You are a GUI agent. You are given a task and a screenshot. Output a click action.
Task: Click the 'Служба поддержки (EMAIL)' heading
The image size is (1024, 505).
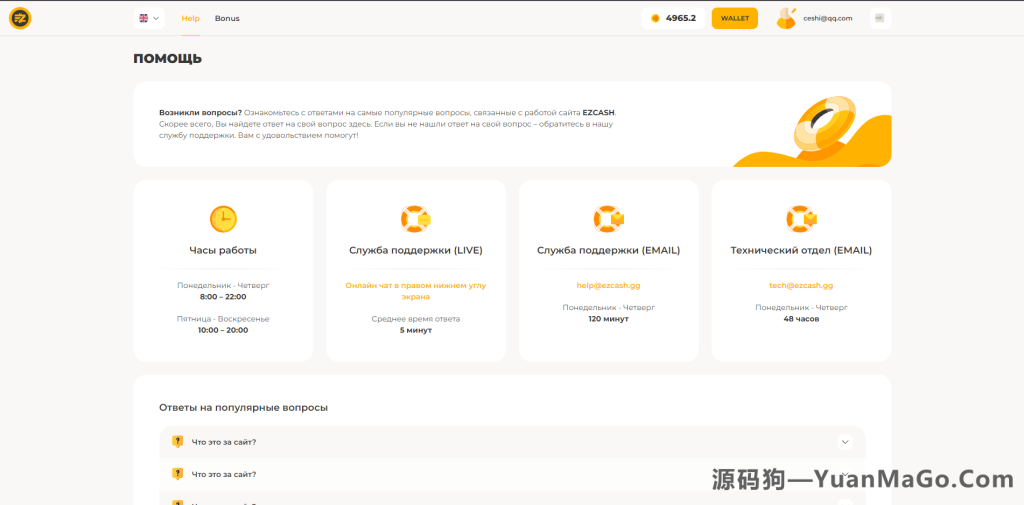pyautogui.click(x=609, y=250)
